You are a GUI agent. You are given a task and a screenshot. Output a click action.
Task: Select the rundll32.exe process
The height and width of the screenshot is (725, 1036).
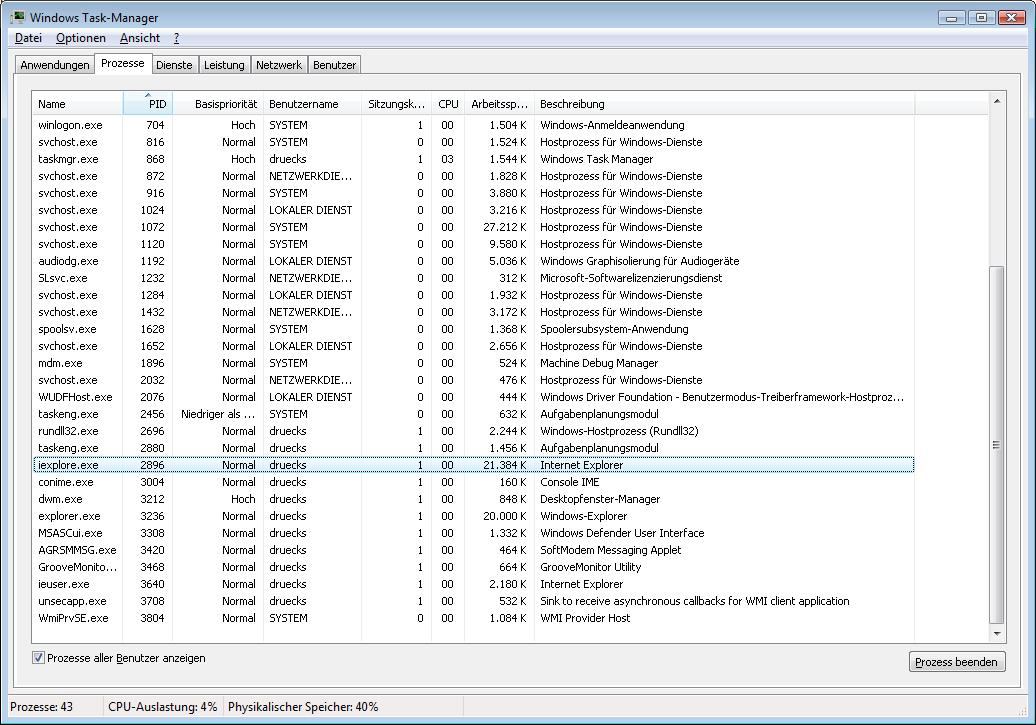474,431
